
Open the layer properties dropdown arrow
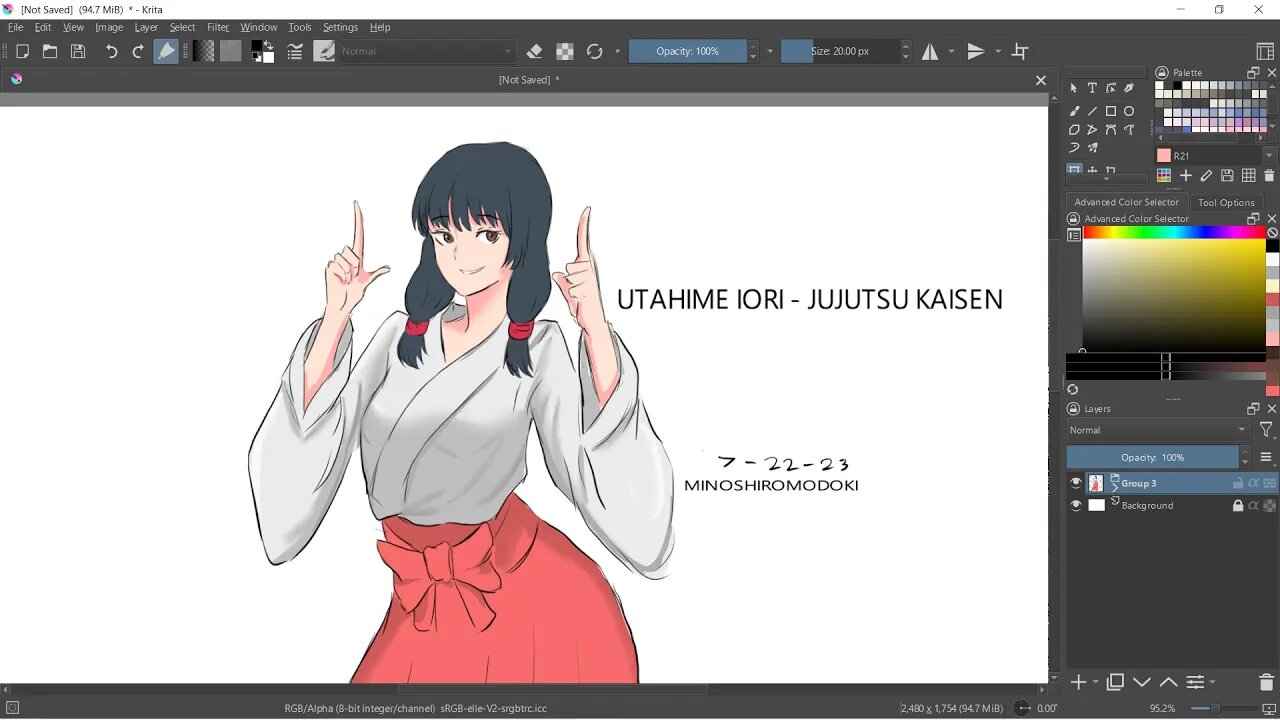(x=1212, y=682)
